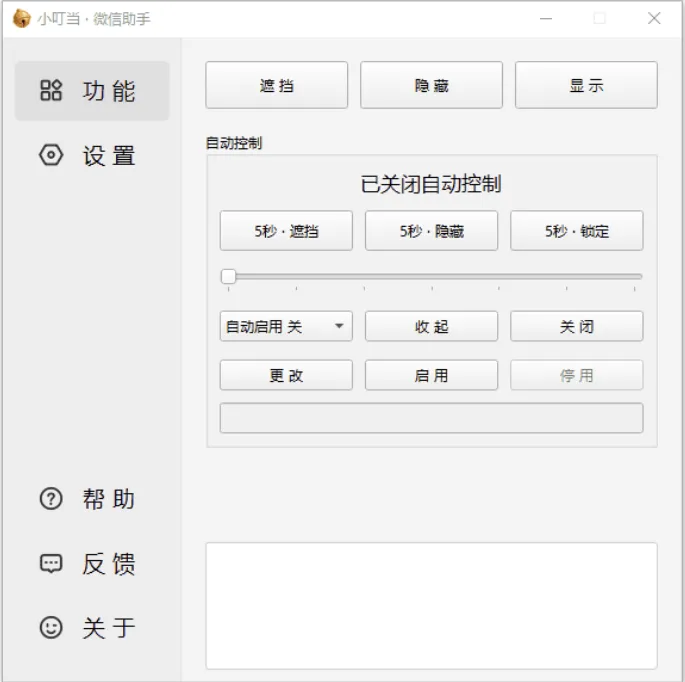Open the 自动启用 关 dropdown

tap(285, 326)
